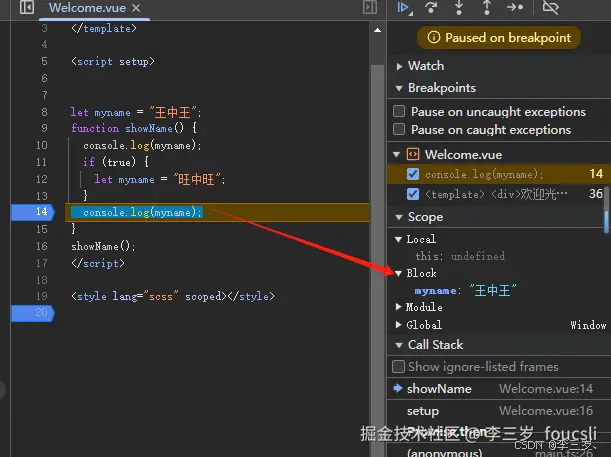Click the style lang scss line
Screen dimensions: 611x457
[173, 296]
